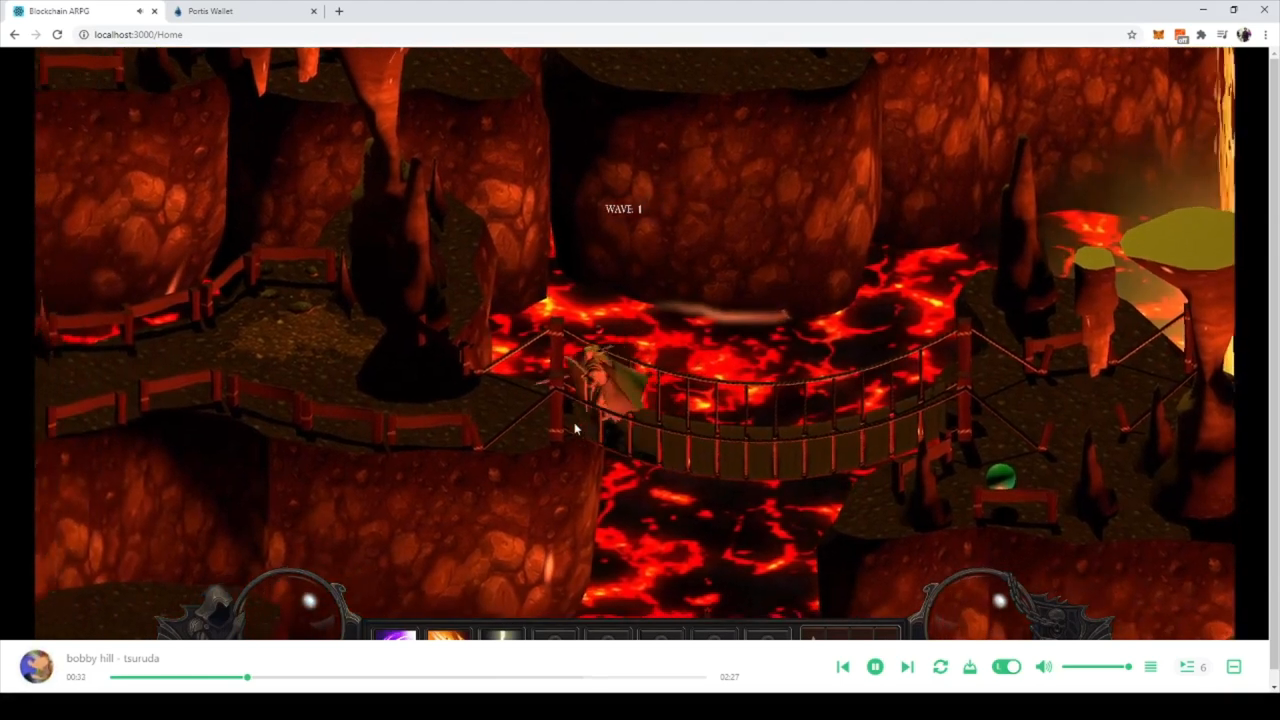
Task: Open the lyrics lines icon
Action: [x=1151, y=667]
